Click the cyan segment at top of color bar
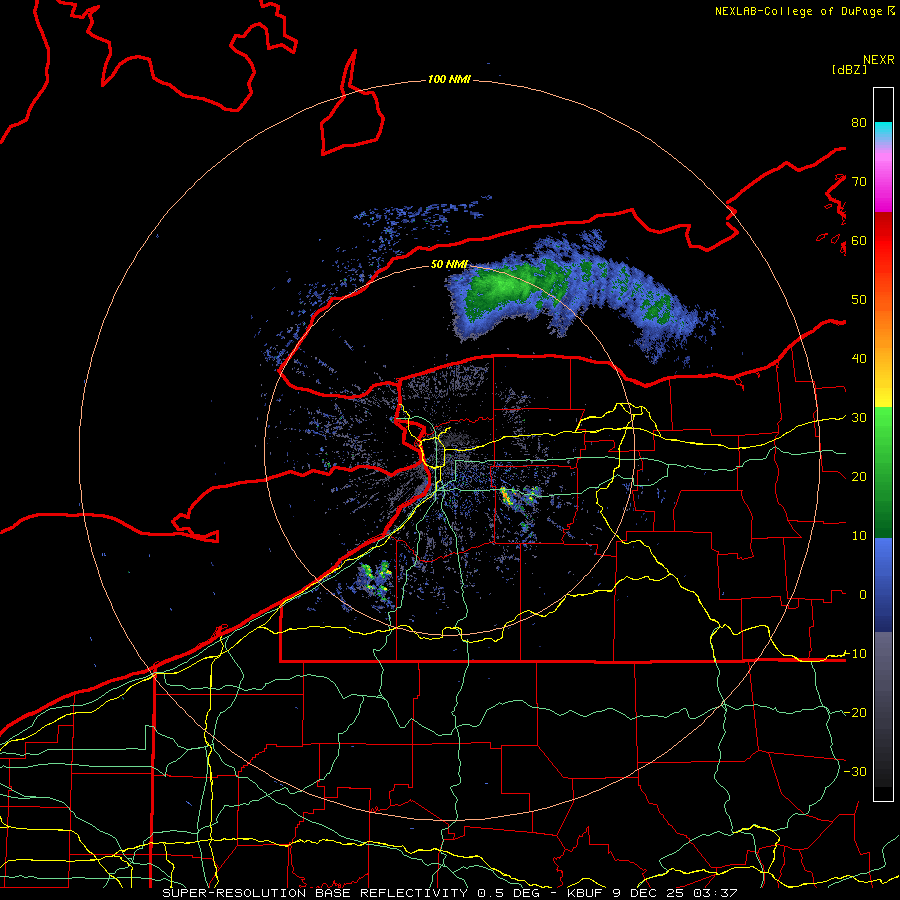Image resolution: width=900 pixels, height=900 pixels. pyautogui.click(x=883, y=132)
